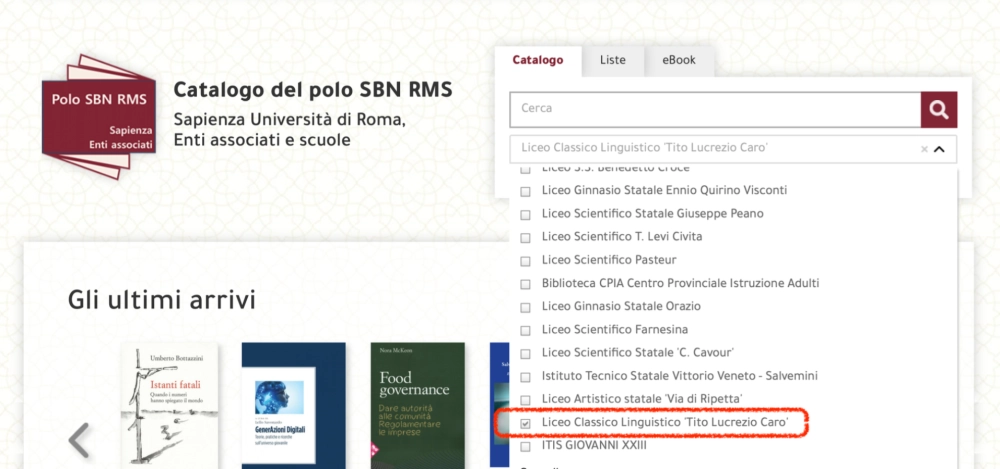Uncheck Liceo Classico Linguistico 'Tito Lucrezio Caro'
Image resolution: width=1000 pixels, height=469 pixels.
point(526,423)
